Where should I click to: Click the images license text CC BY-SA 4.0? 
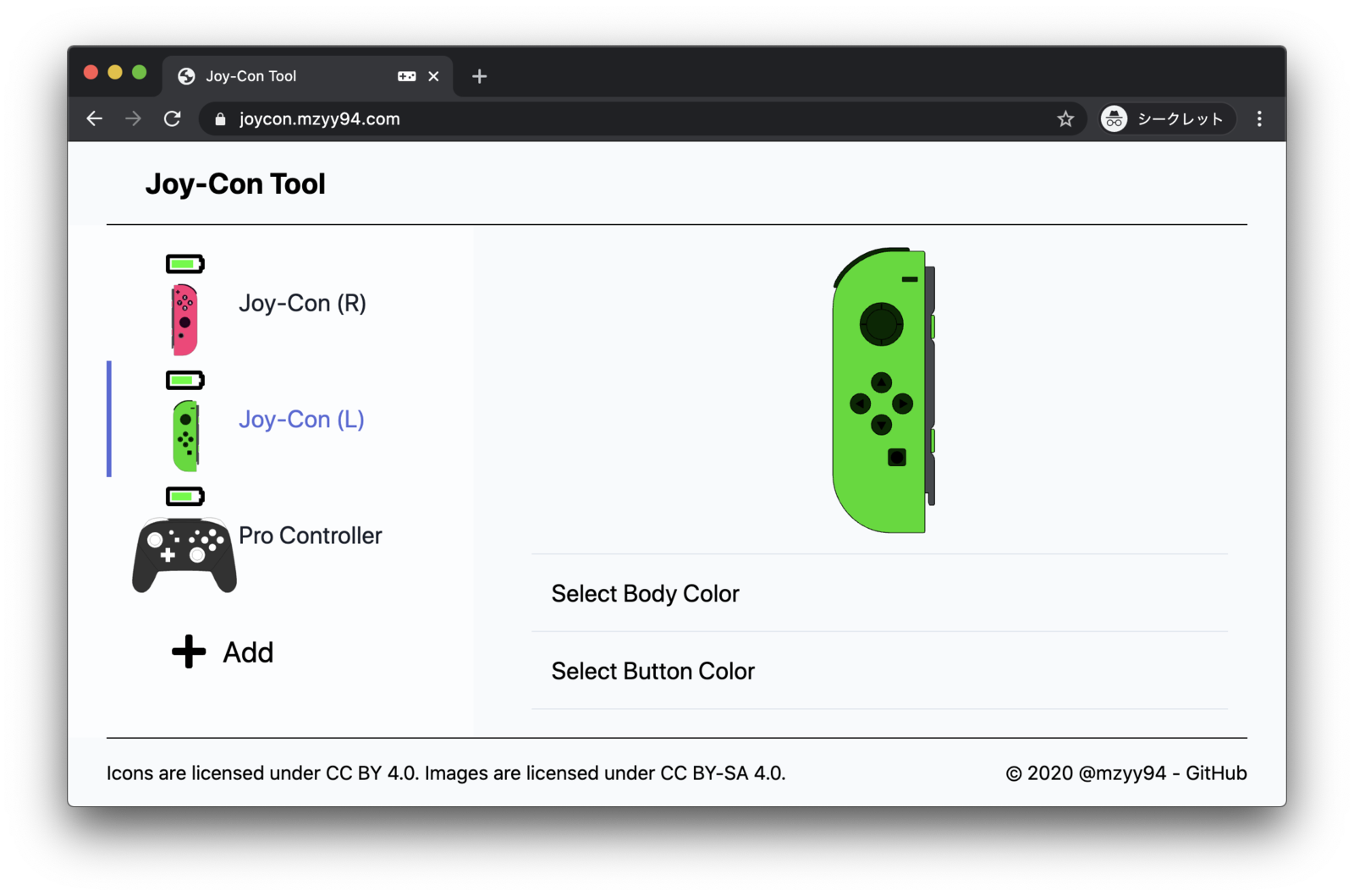tap(605, 773)
